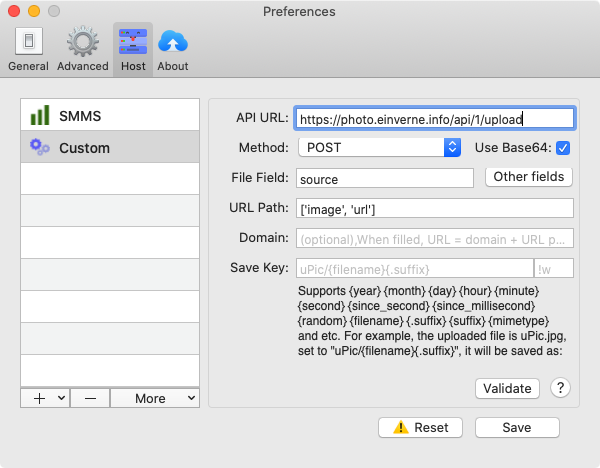The width and height of the screenshot is (600, 468).
Task: Select the SMMS host entry
Action: [x=110, y=116]
